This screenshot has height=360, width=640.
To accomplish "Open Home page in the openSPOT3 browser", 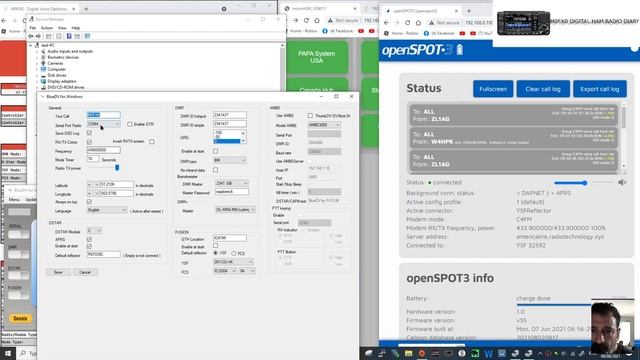I will tap(418, 23).
